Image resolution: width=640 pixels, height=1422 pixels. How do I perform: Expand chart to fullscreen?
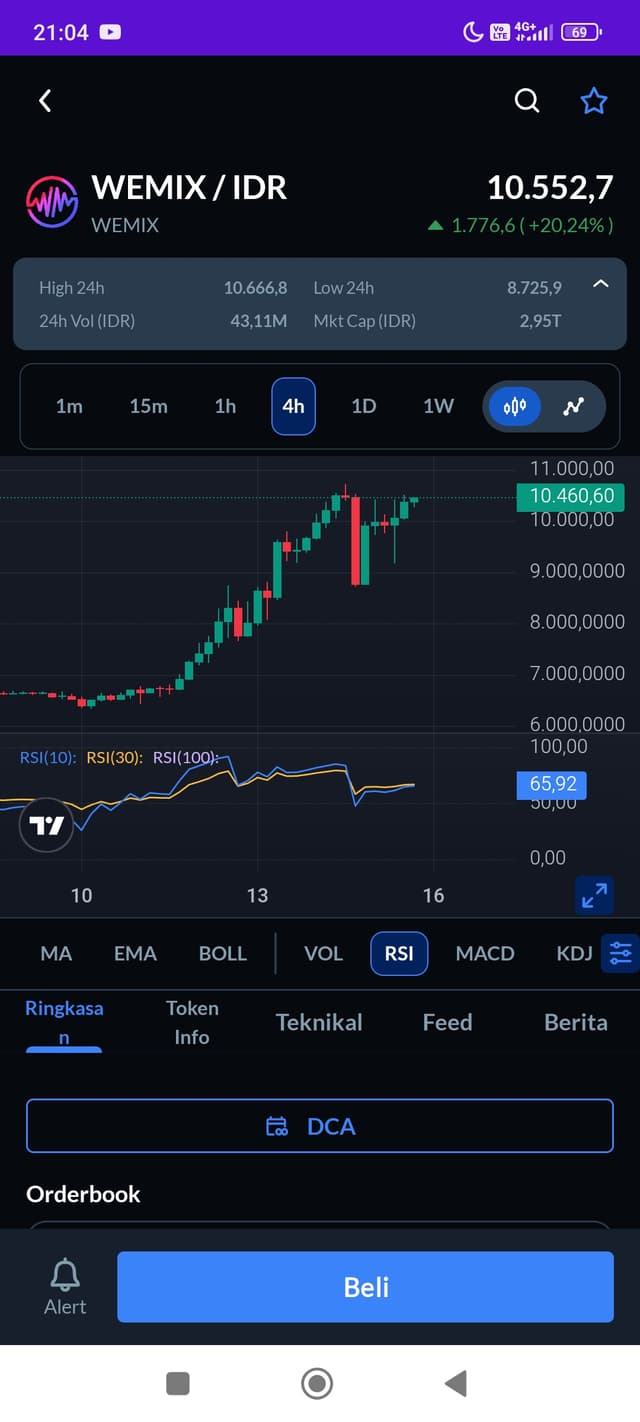click(x=594, y=895)
